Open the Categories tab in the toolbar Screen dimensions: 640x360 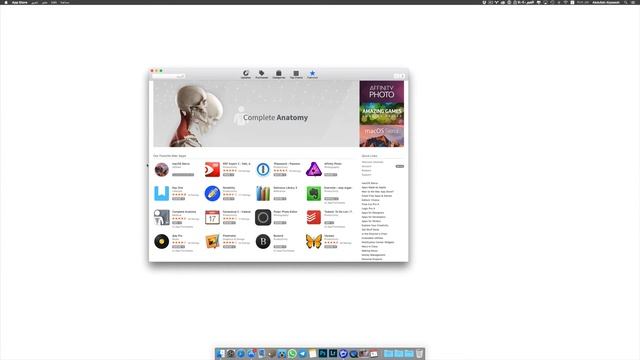pyautogui.click(x=279, y=74)
